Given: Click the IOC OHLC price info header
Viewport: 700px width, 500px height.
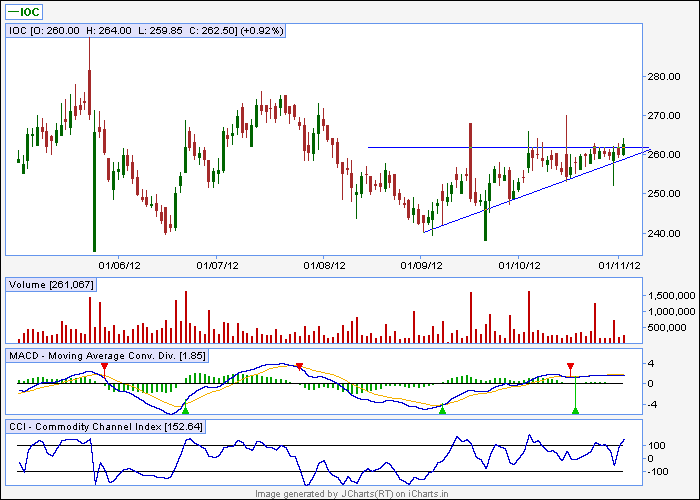Looking at the screenshot, I should [146, 31].
